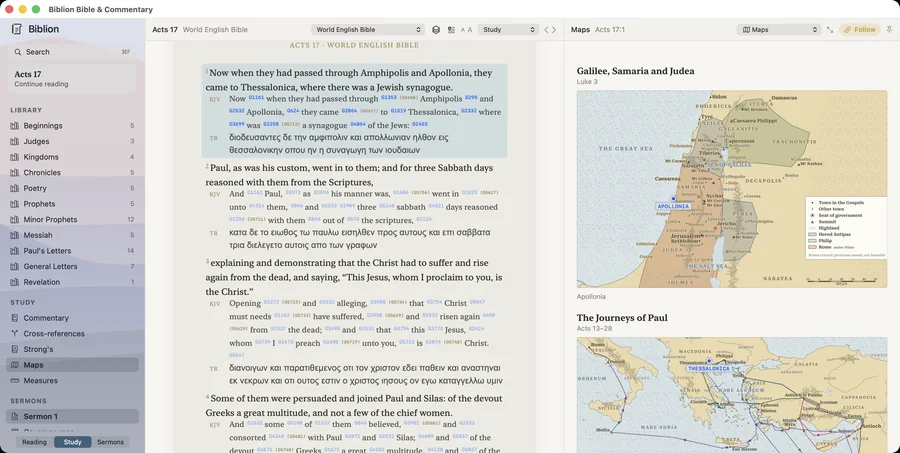Open the Maps resource dropdown
Viewport: 900px width, 453px height.
779,30
